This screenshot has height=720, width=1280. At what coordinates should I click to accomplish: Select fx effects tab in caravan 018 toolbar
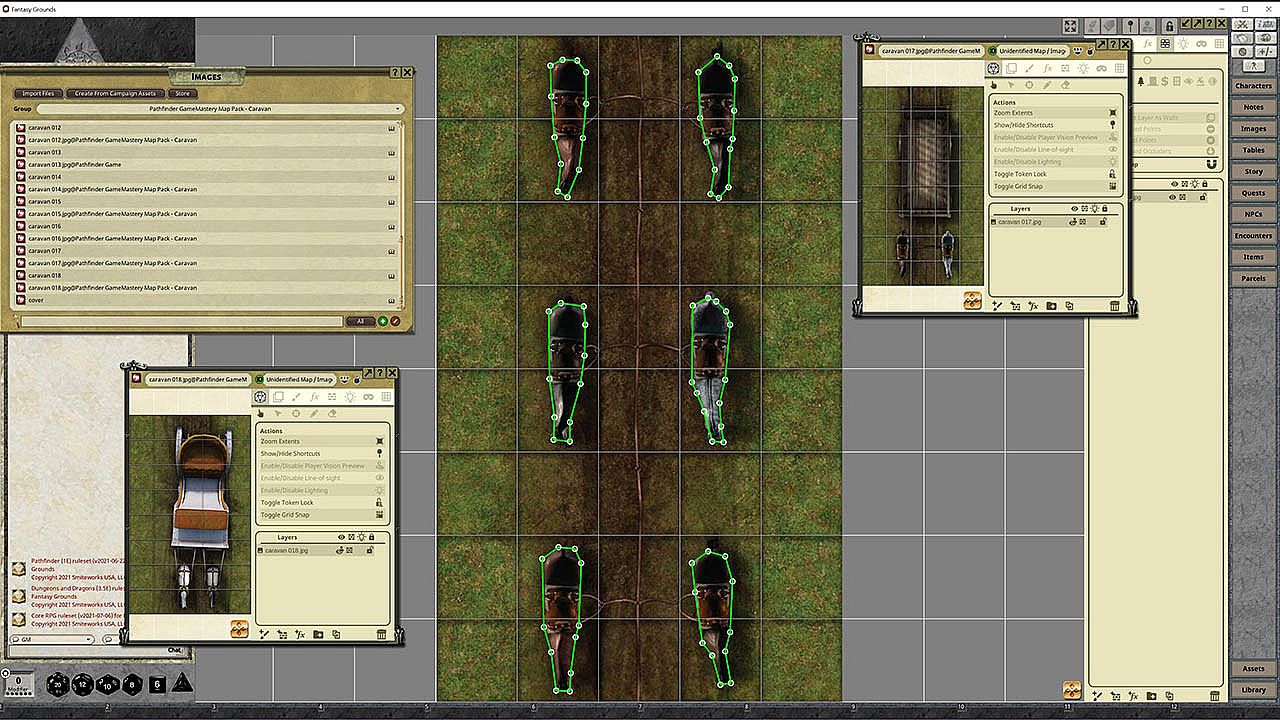tap(314, 397)
